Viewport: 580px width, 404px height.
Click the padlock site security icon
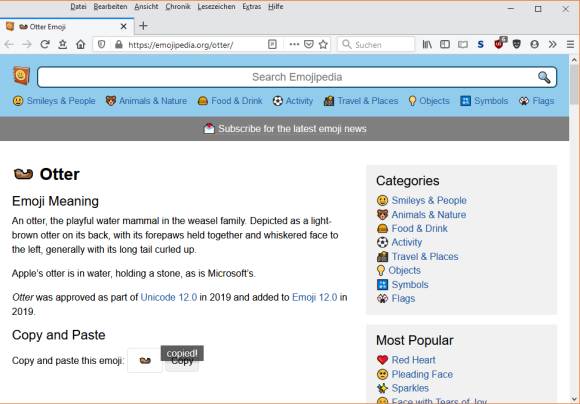point(118,44)
